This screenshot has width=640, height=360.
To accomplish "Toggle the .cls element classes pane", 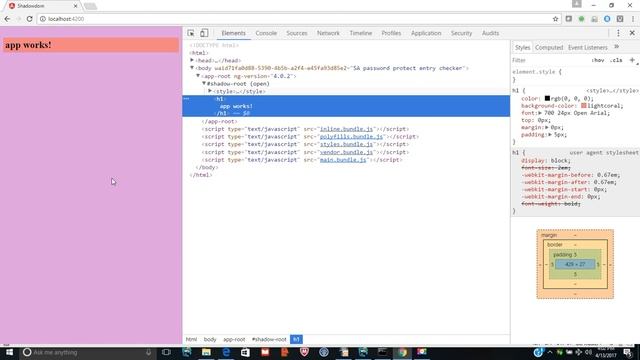I will 616,60.
